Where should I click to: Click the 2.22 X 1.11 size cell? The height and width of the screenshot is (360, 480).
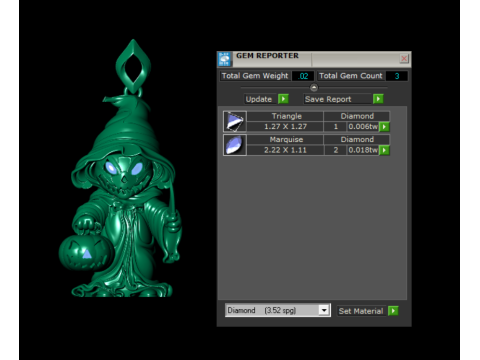(x=285, y=150)
